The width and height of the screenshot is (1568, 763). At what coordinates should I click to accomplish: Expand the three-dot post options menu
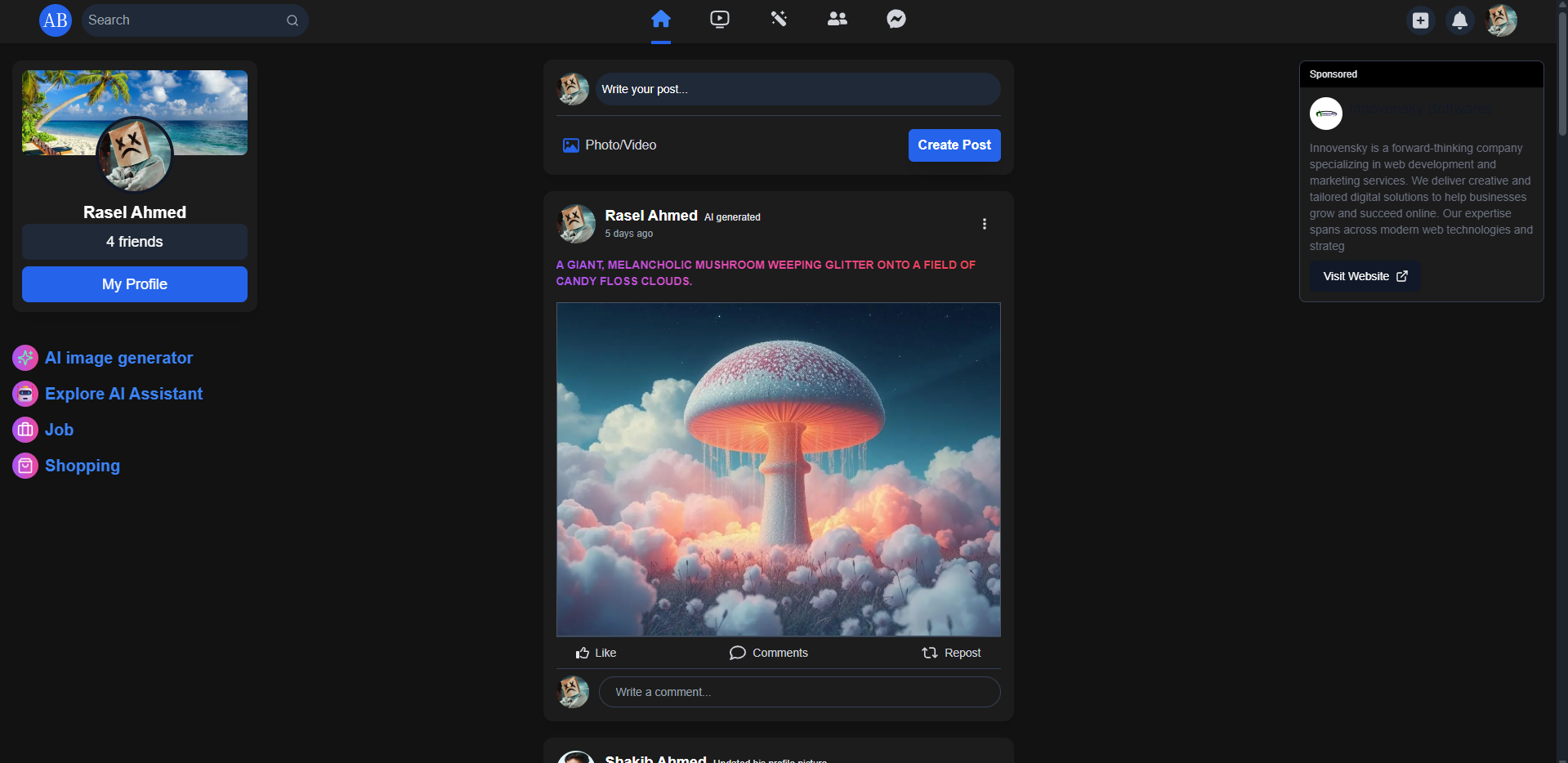point(984,223)
